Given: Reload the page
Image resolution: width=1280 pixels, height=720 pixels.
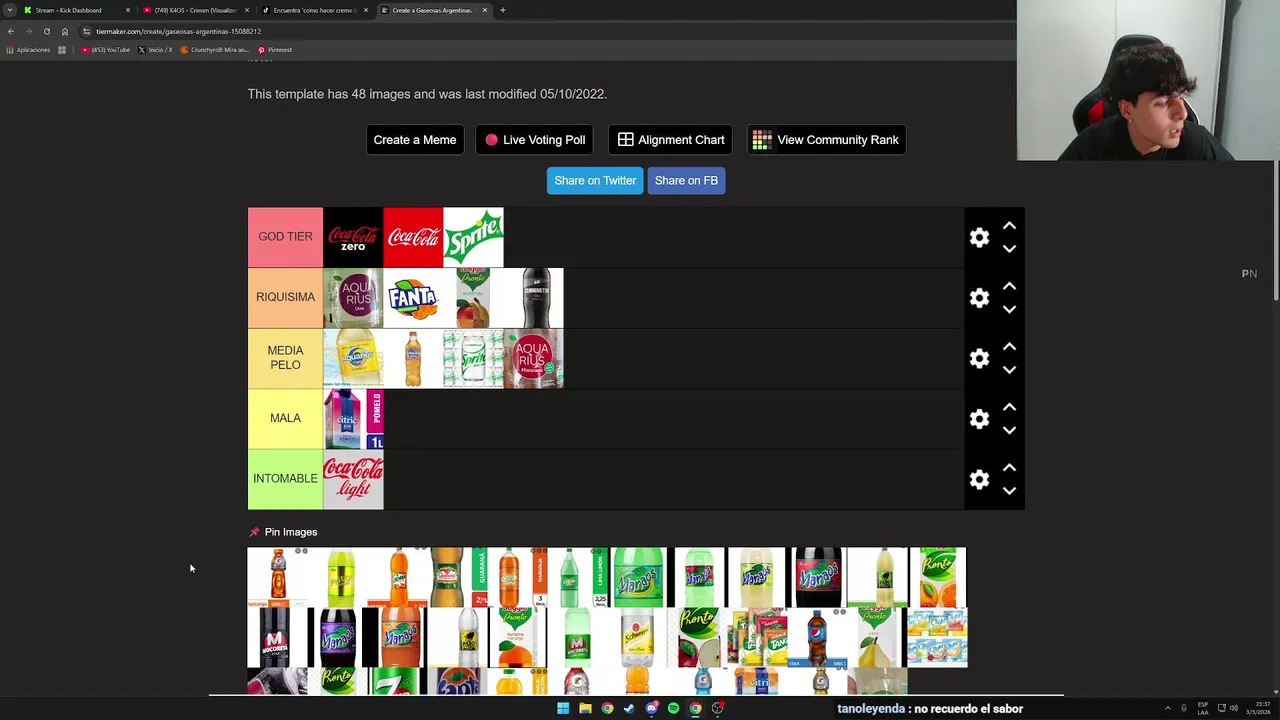Looking at the screenshot, I should click(46, 31).
